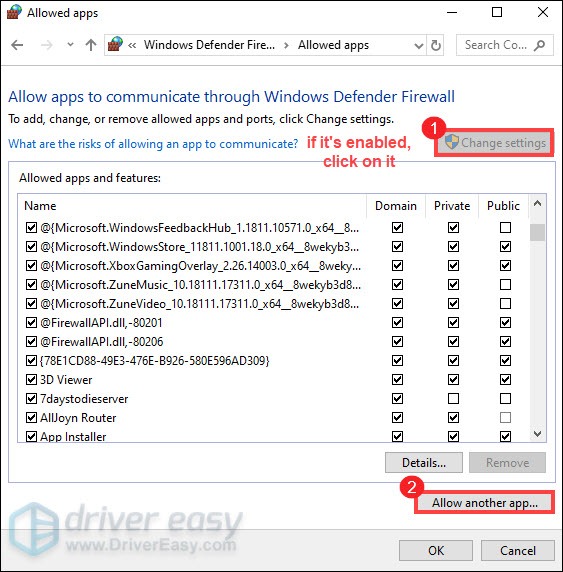Click the Cancel button

pyautogui.click(x=518, y=550)
